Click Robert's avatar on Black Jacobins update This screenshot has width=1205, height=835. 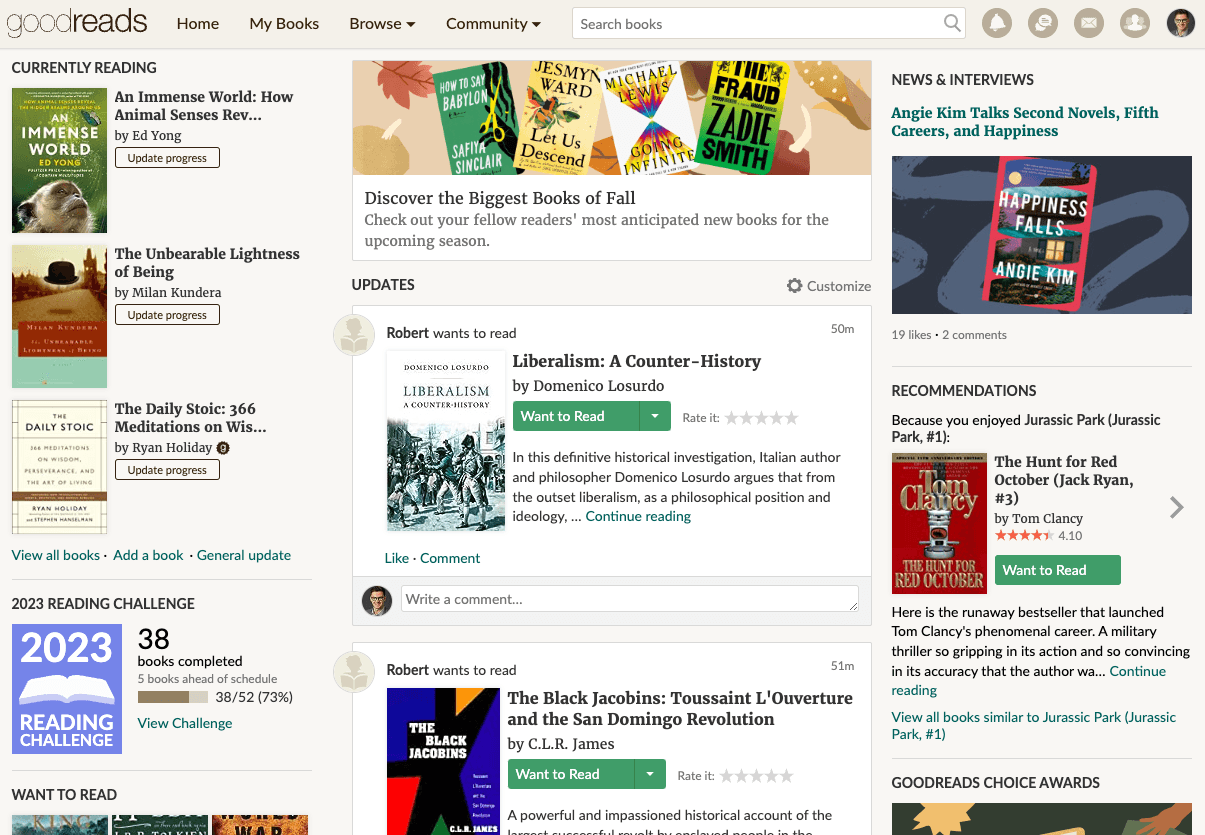353,672
